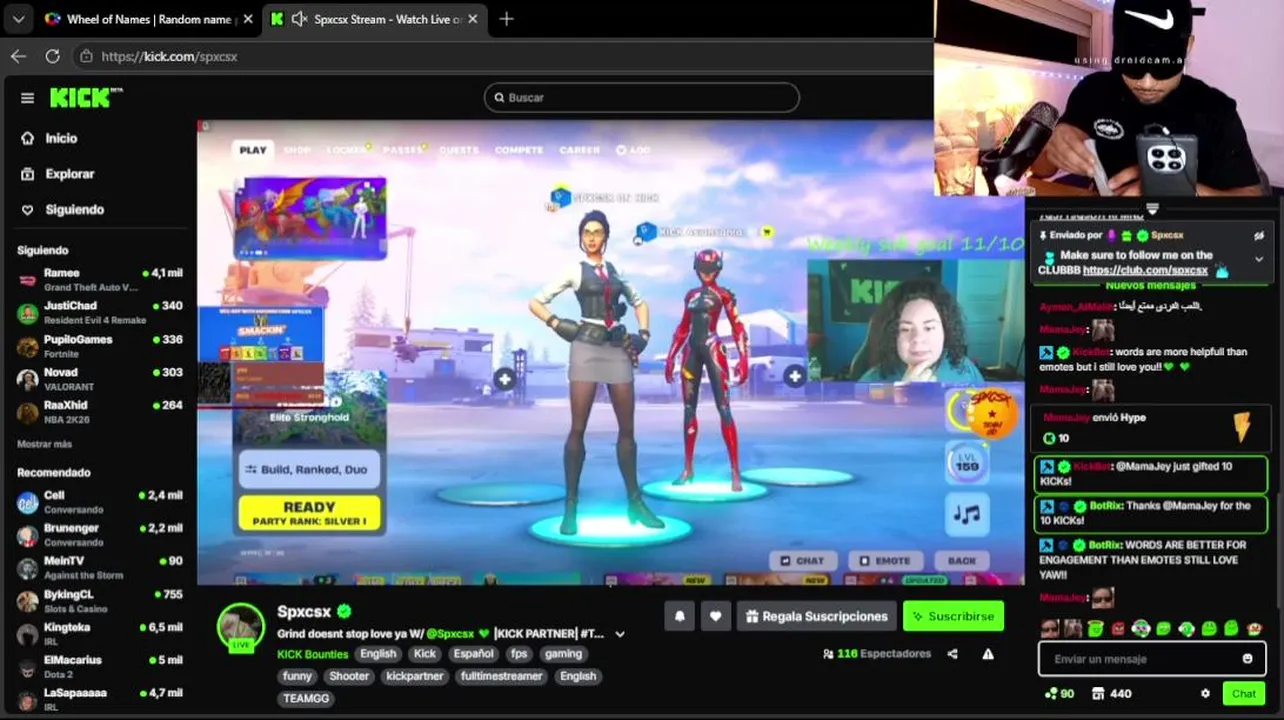
Task: Open the @Spxcsx mention link in title
Action: coord(450,634)
